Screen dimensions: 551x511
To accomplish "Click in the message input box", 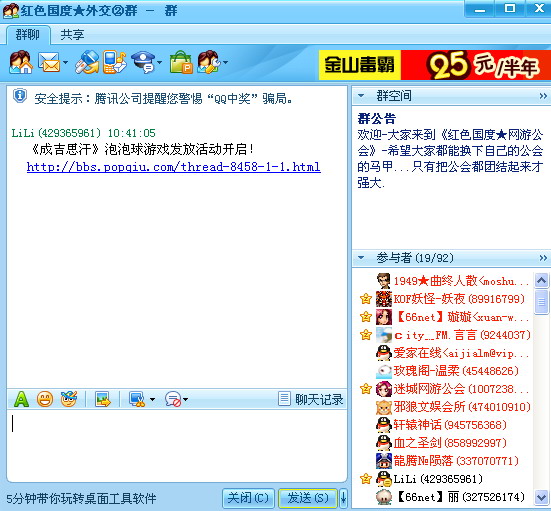I will tap(177, 446).
